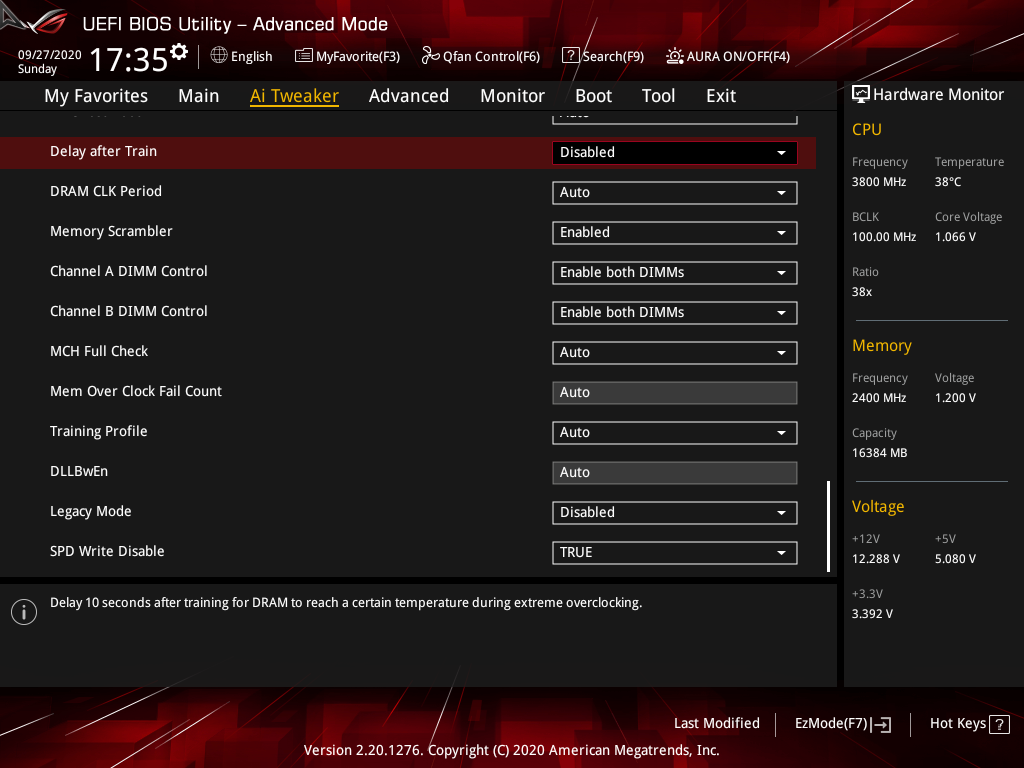Click the globe language icon
This screenshot has width=1024, height=768.
click(x=219, y=56)
